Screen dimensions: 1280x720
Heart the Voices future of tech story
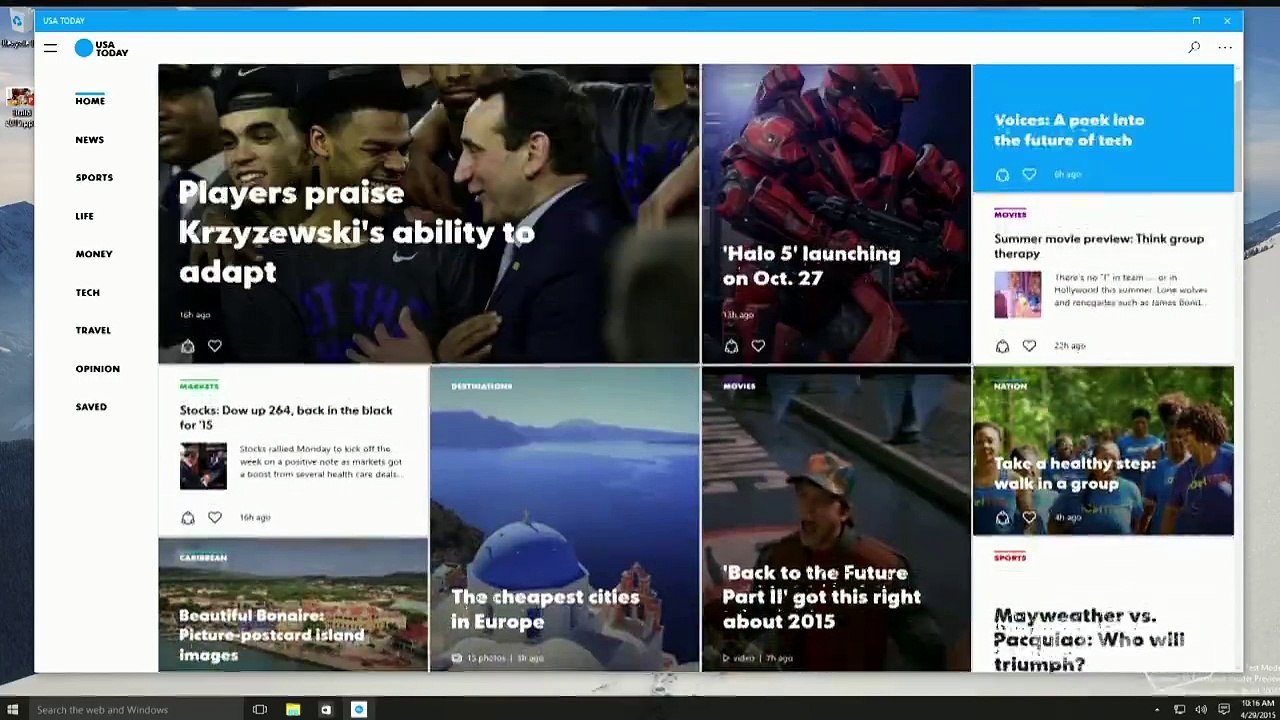click(x=1029, y=175)
